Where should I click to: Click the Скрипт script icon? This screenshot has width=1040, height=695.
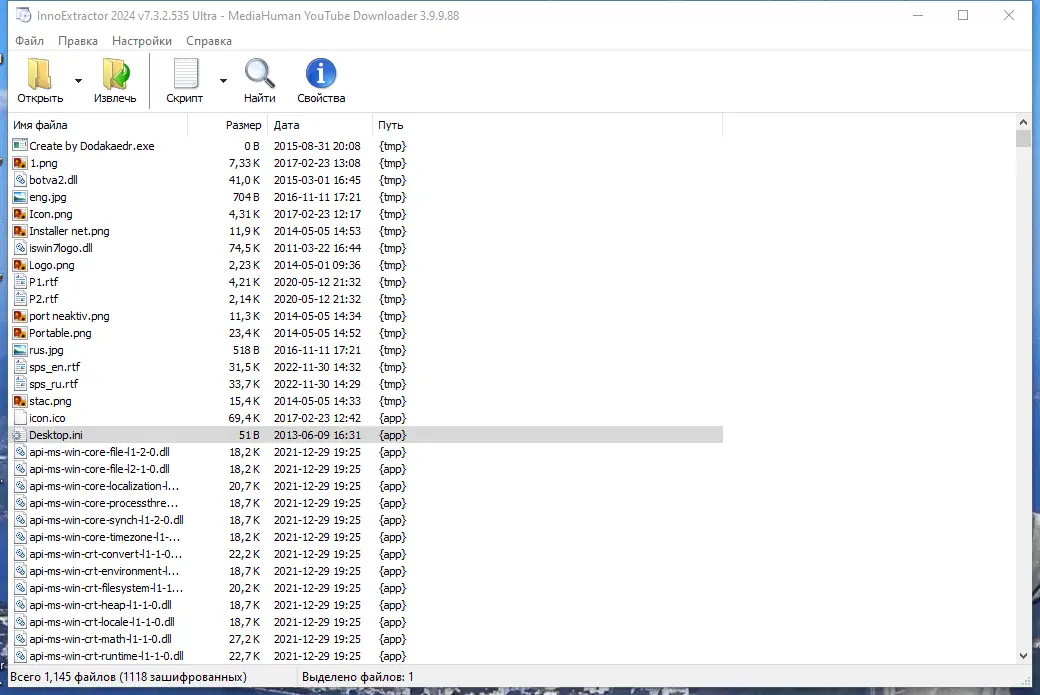(x=185, y=74)
